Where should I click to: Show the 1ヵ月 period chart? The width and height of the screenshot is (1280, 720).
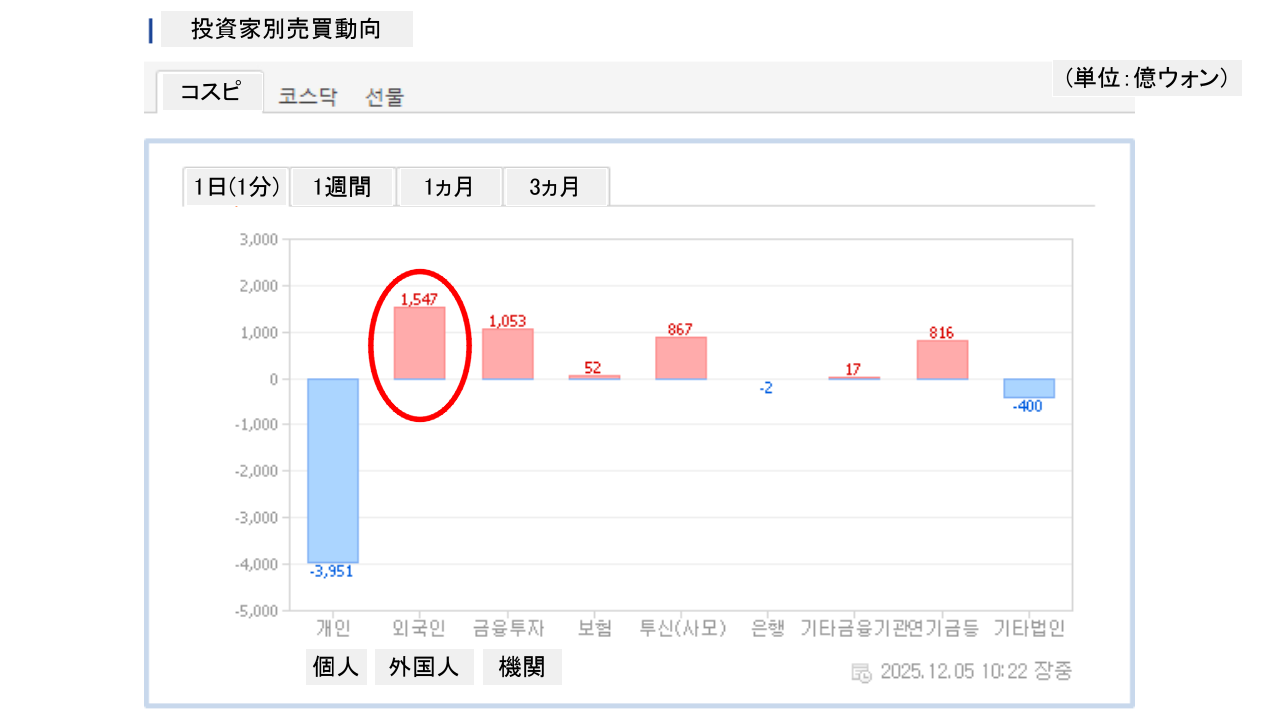[449, 187]
